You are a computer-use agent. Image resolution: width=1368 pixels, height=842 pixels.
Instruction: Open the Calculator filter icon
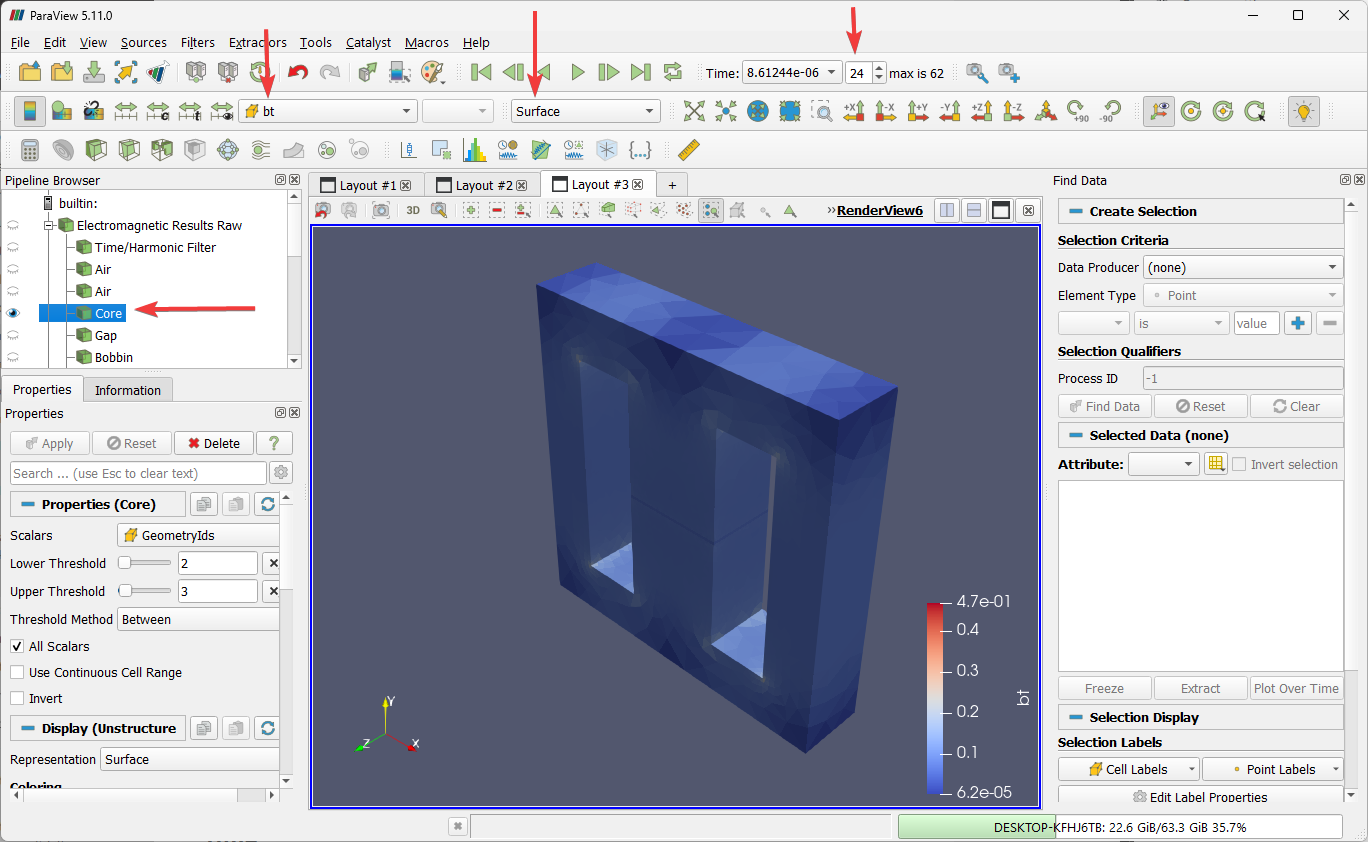point(29,150)
